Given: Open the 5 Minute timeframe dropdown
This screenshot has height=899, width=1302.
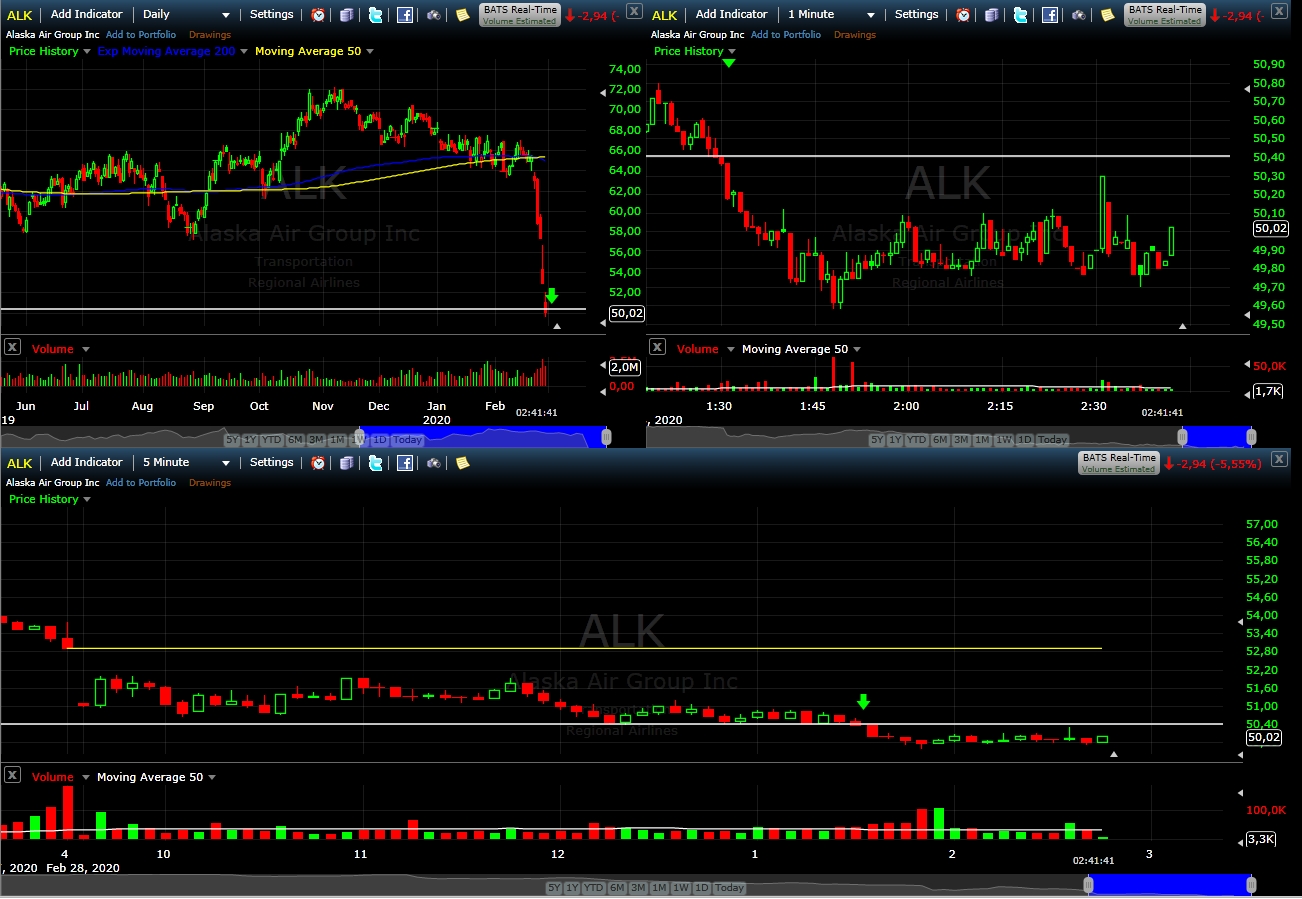Looking at the screenshot, I should 186,463.
